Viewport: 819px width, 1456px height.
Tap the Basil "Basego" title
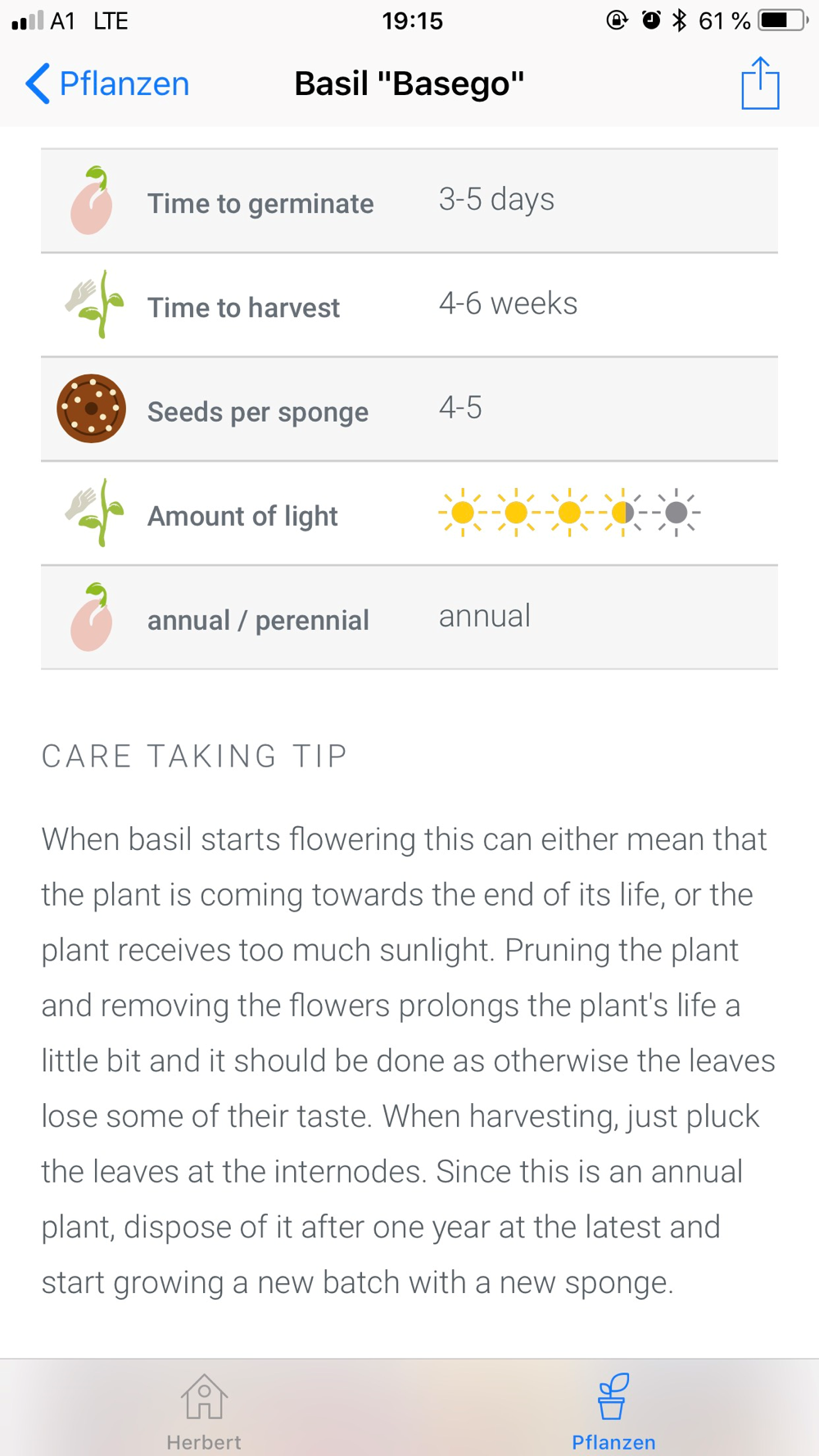(x=409, y=84)
